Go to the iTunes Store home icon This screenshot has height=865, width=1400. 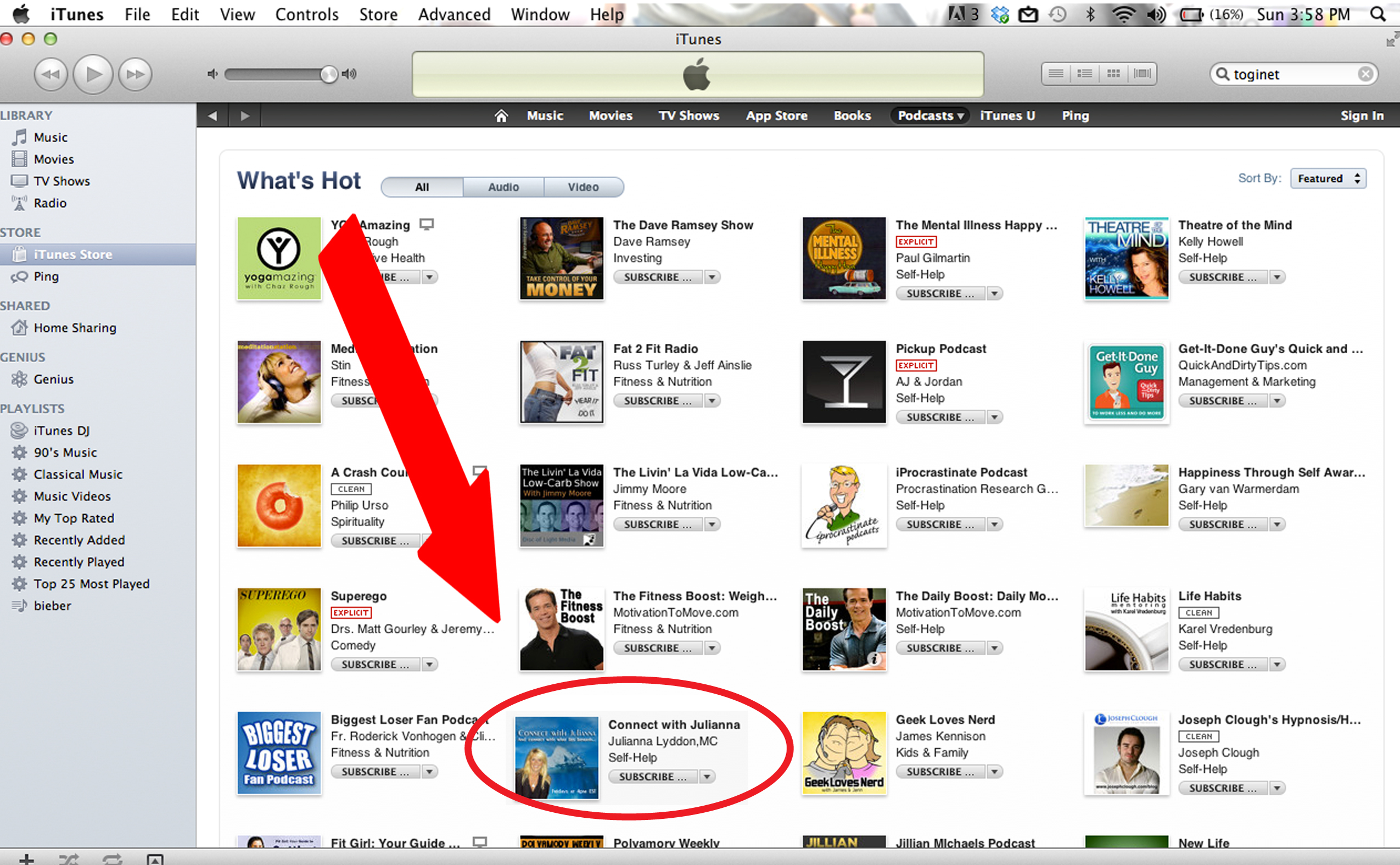[501, 116]
